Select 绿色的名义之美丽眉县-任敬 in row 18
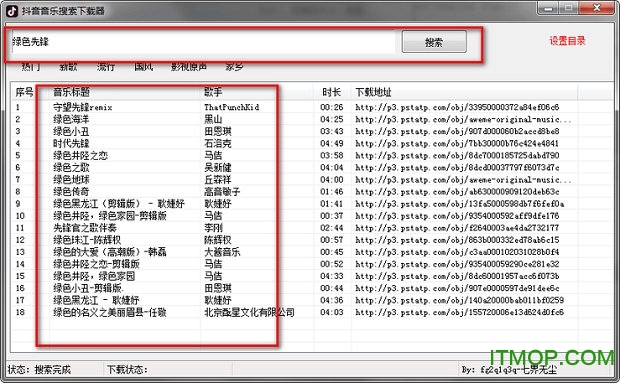The width and height of the screenshot is (620, 383). [x=110, y=312]
